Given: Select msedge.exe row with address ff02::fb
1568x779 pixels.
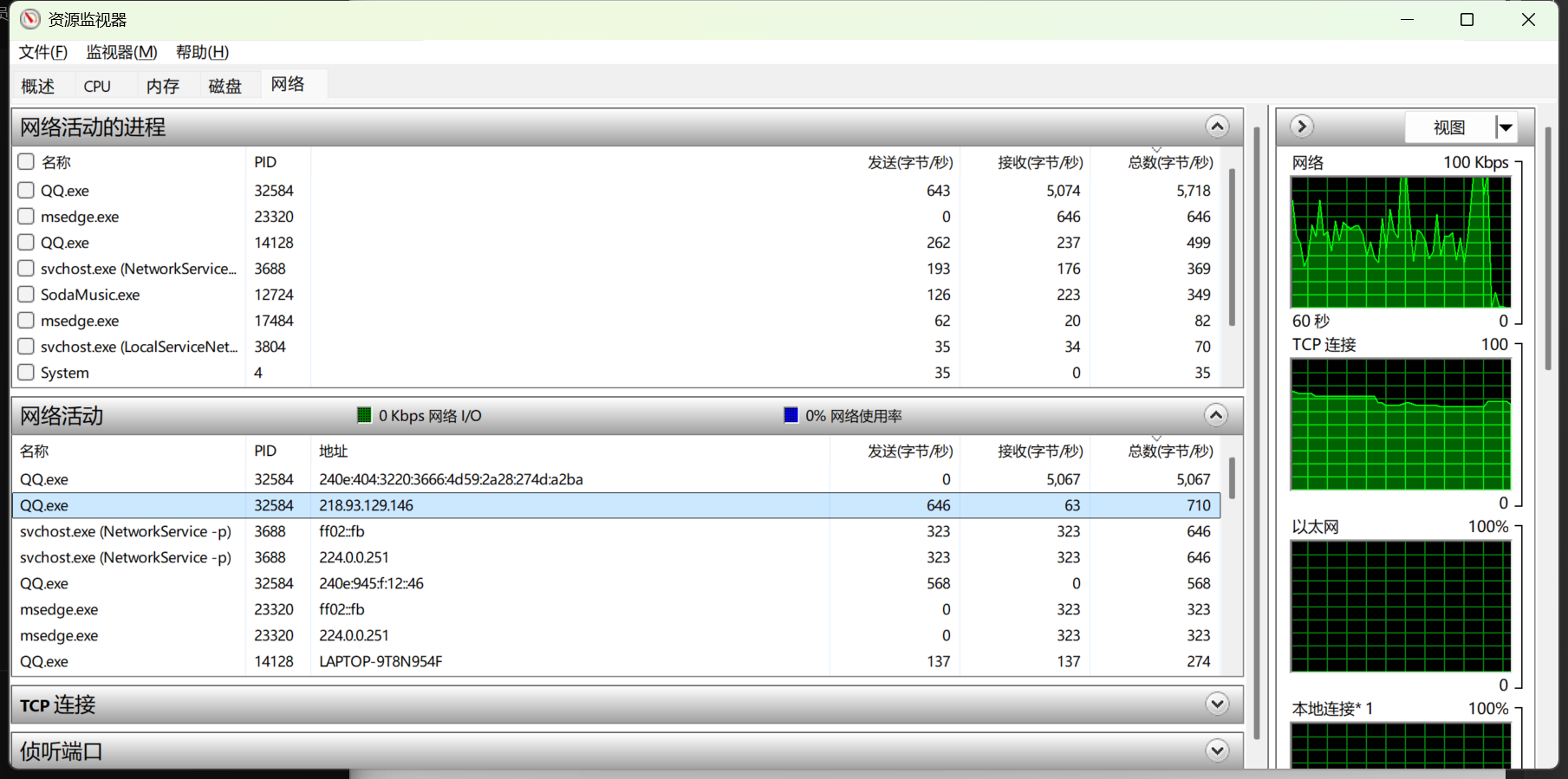Looking at the screenshot, I should click(x=616, y=609).
